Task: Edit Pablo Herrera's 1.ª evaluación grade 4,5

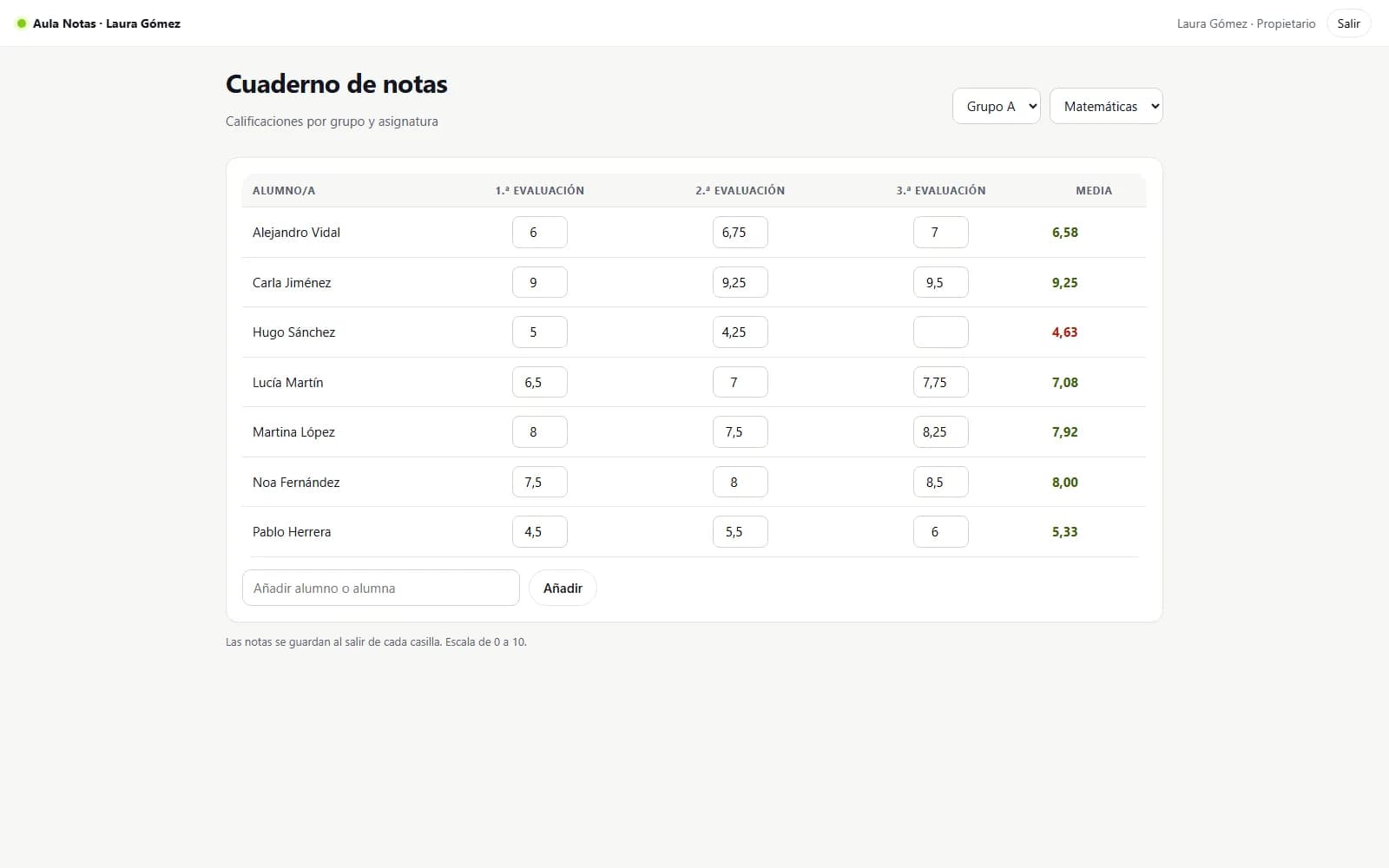Action: click(539, 532)
